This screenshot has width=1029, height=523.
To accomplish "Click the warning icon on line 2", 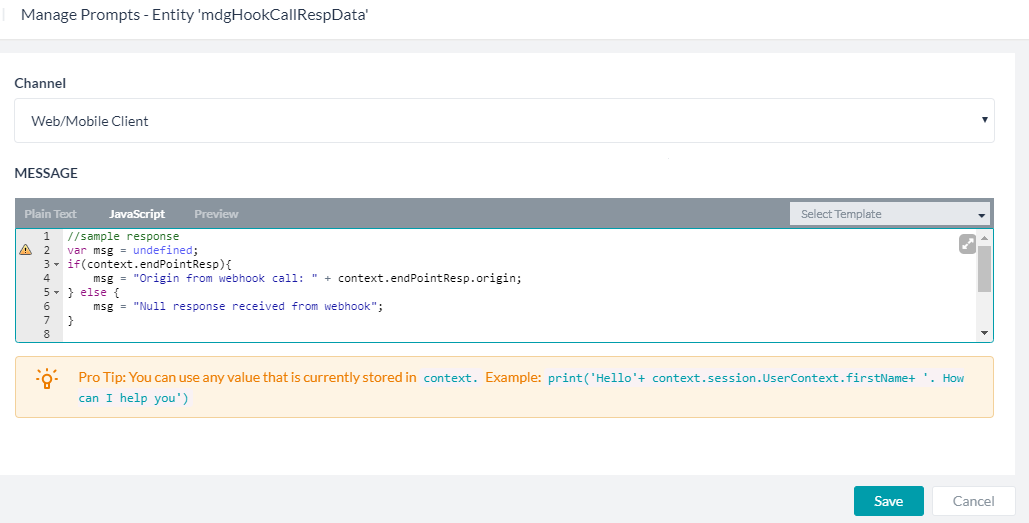I will click(26, 250).
